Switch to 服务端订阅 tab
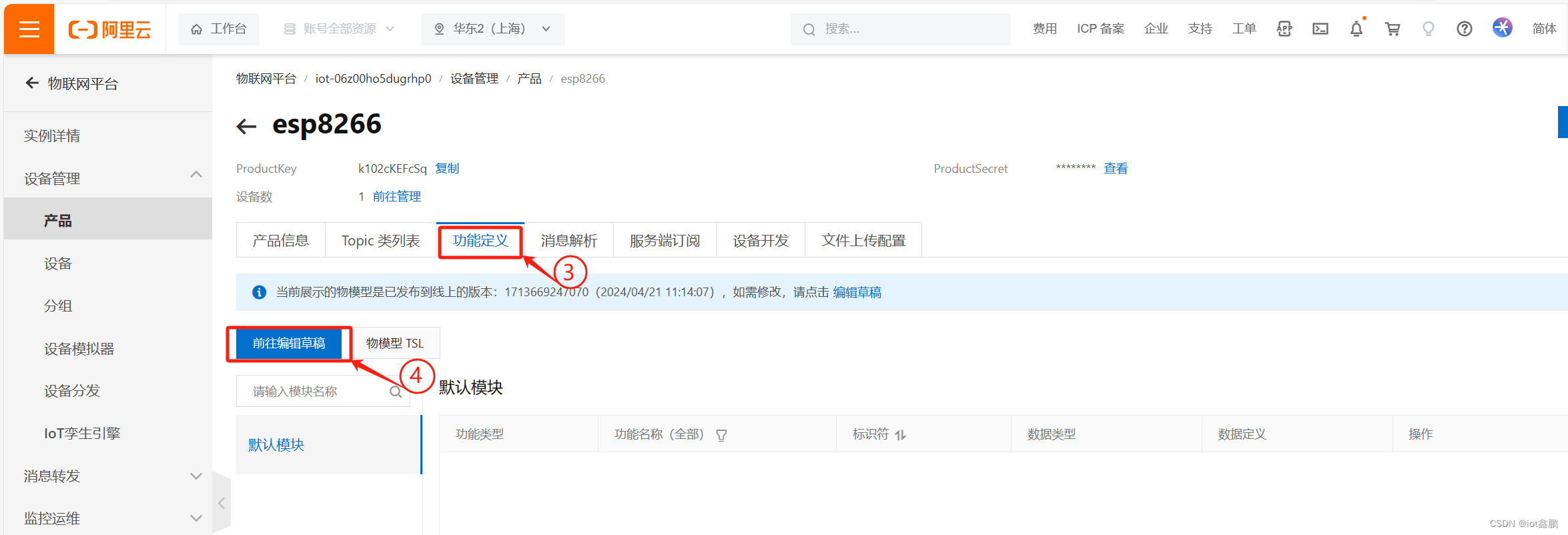The image size is (1568, 535). click(x=665, y=240)
